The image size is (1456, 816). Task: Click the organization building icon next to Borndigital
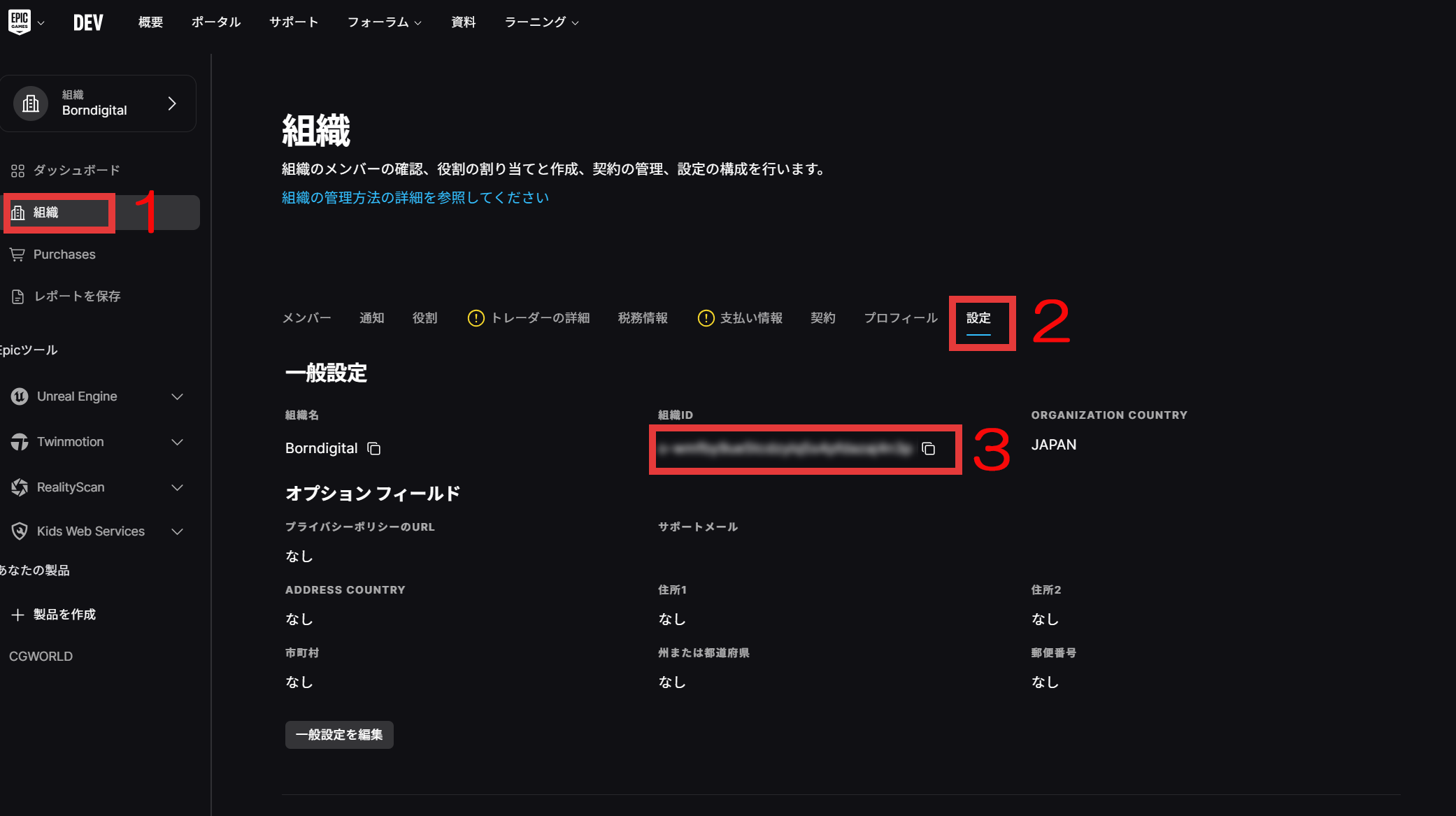point(31,103)
